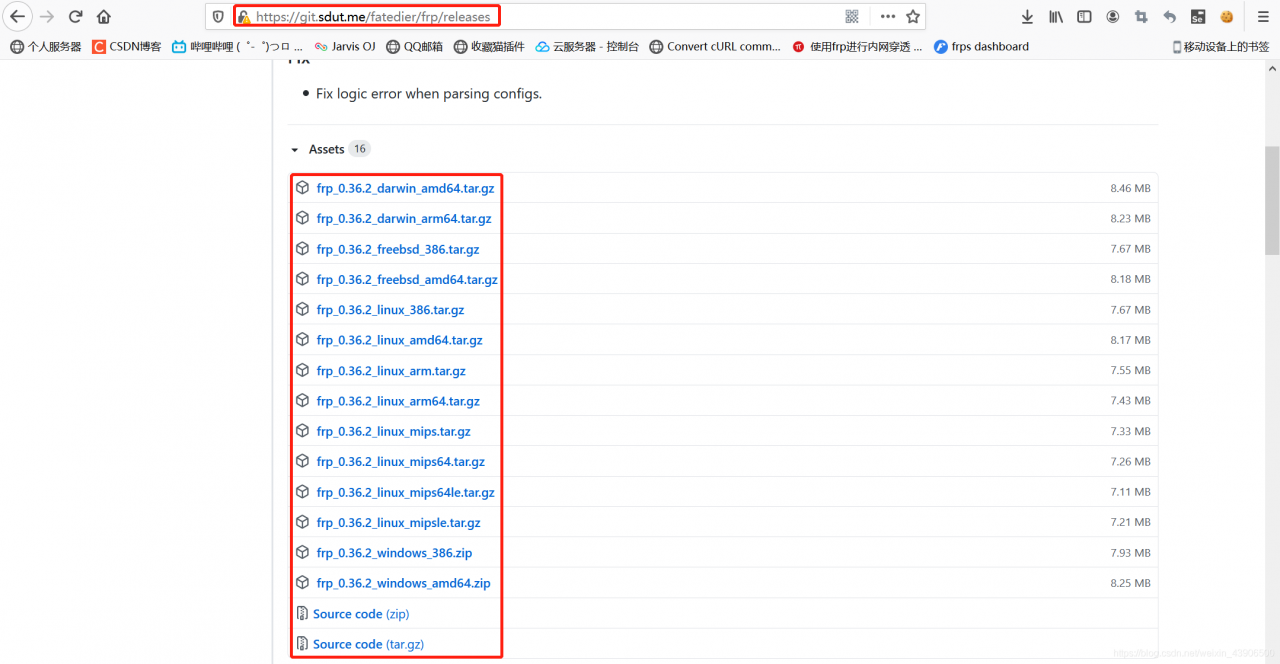Open the Firefox account icon
This screenshot has height=664, width=1280.
click(x=1113, y=16)
